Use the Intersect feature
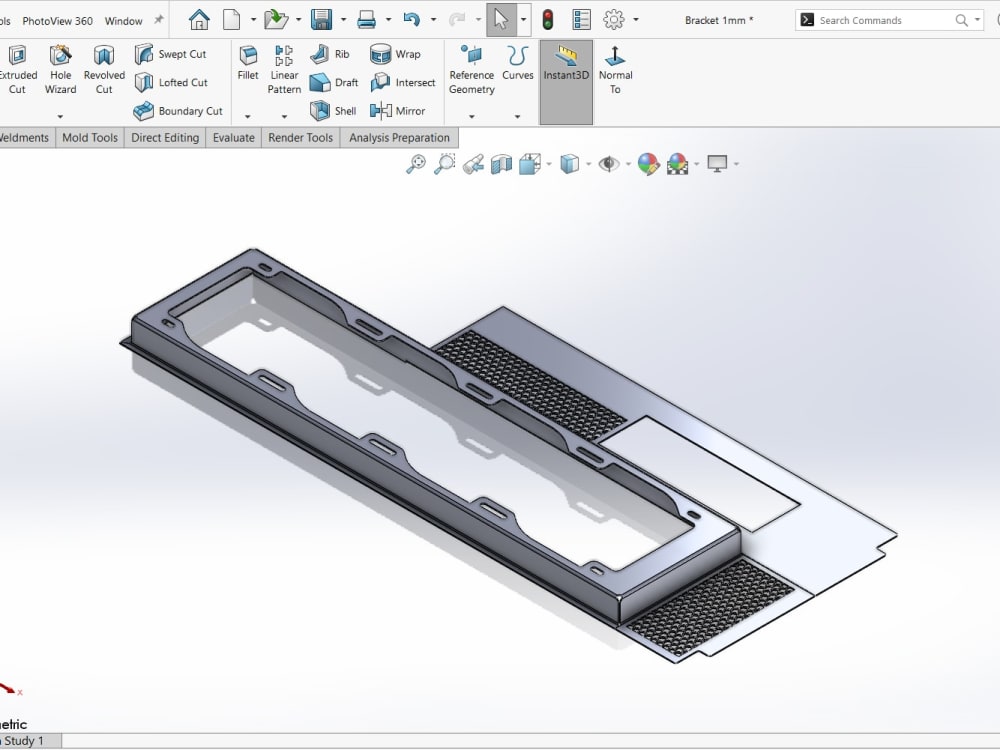The height and width of the screenshot is (750, 1000). click(x=402, y=82)
